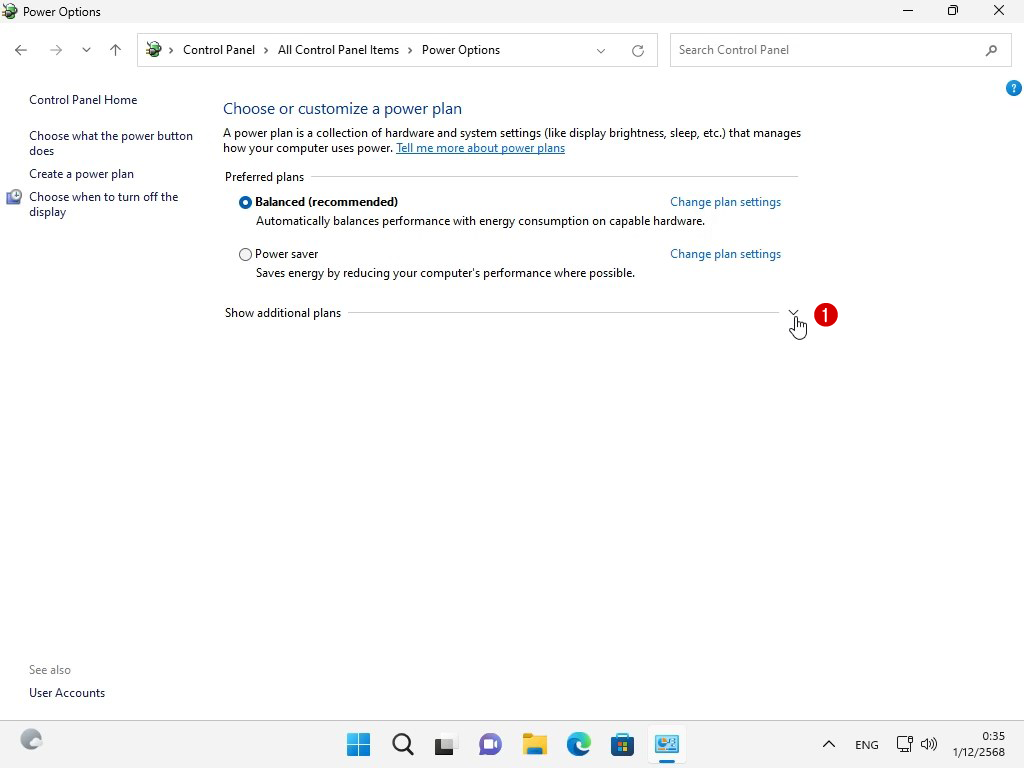The height and width of the screenshot is (768, 1024).
Task: Go back using the back arrow
Action: (x=21, y=50)
